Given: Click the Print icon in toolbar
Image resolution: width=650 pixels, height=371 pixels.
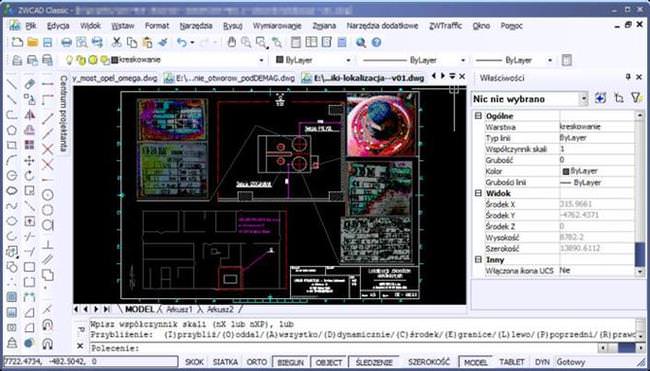Looking at the screenshot, I should coord(66,42).
